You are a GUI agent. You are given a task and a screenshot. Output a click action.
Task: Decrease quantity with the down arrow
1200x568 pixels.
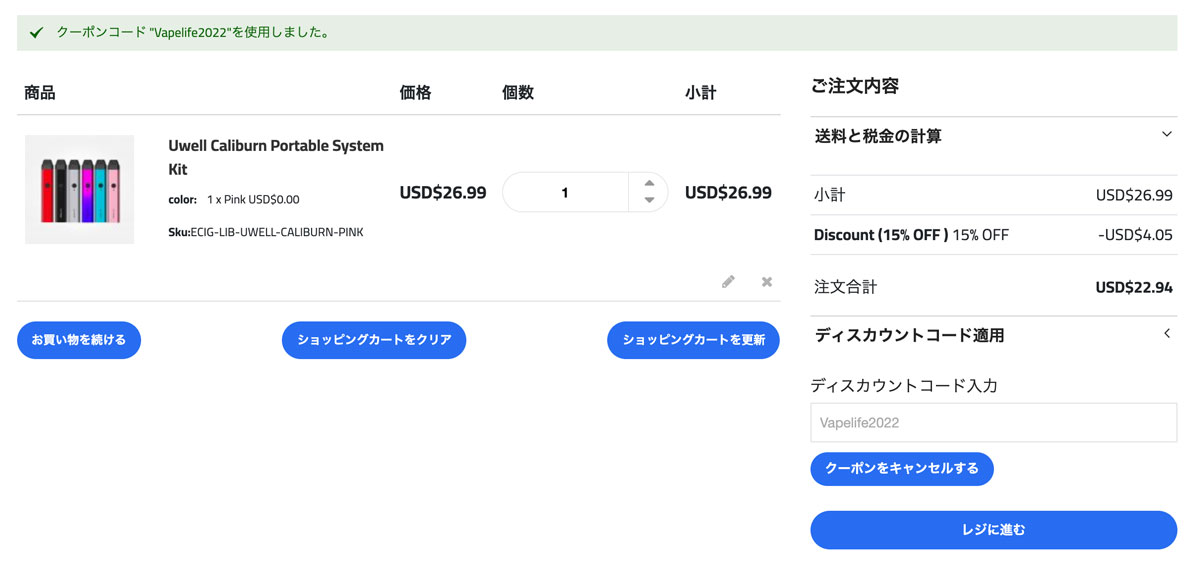click(649, 200)
